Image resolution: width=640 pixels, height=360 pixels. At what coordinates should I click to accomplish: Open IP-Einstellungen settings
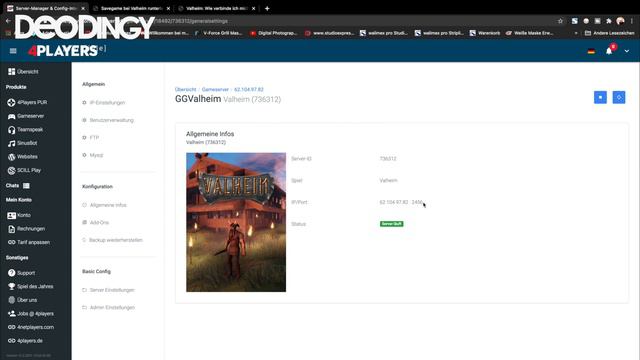[x=104, y=102]
